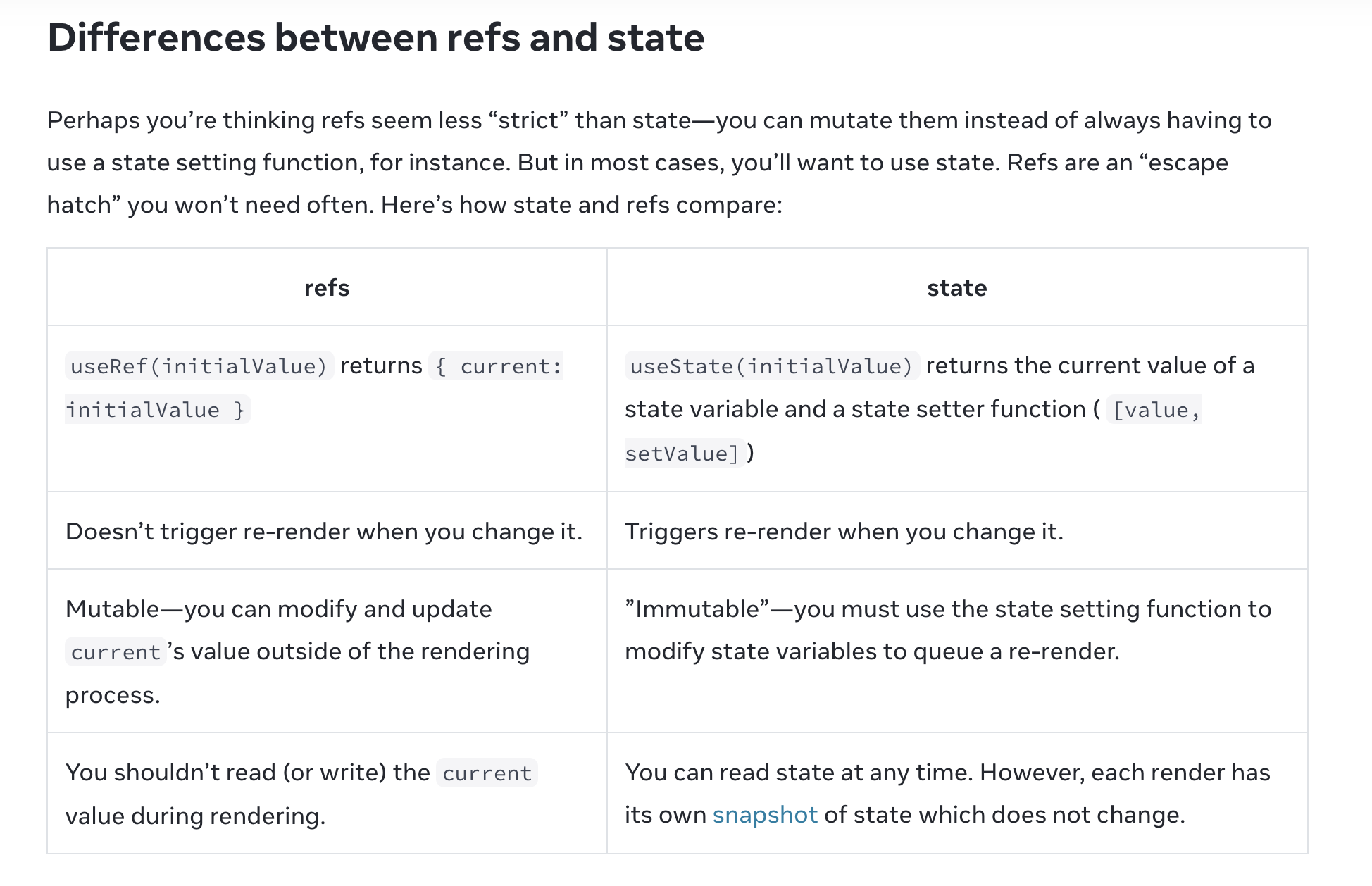Click the refs column header
This screenshot has width=1372, height=886.
click(x=327, y=287)
